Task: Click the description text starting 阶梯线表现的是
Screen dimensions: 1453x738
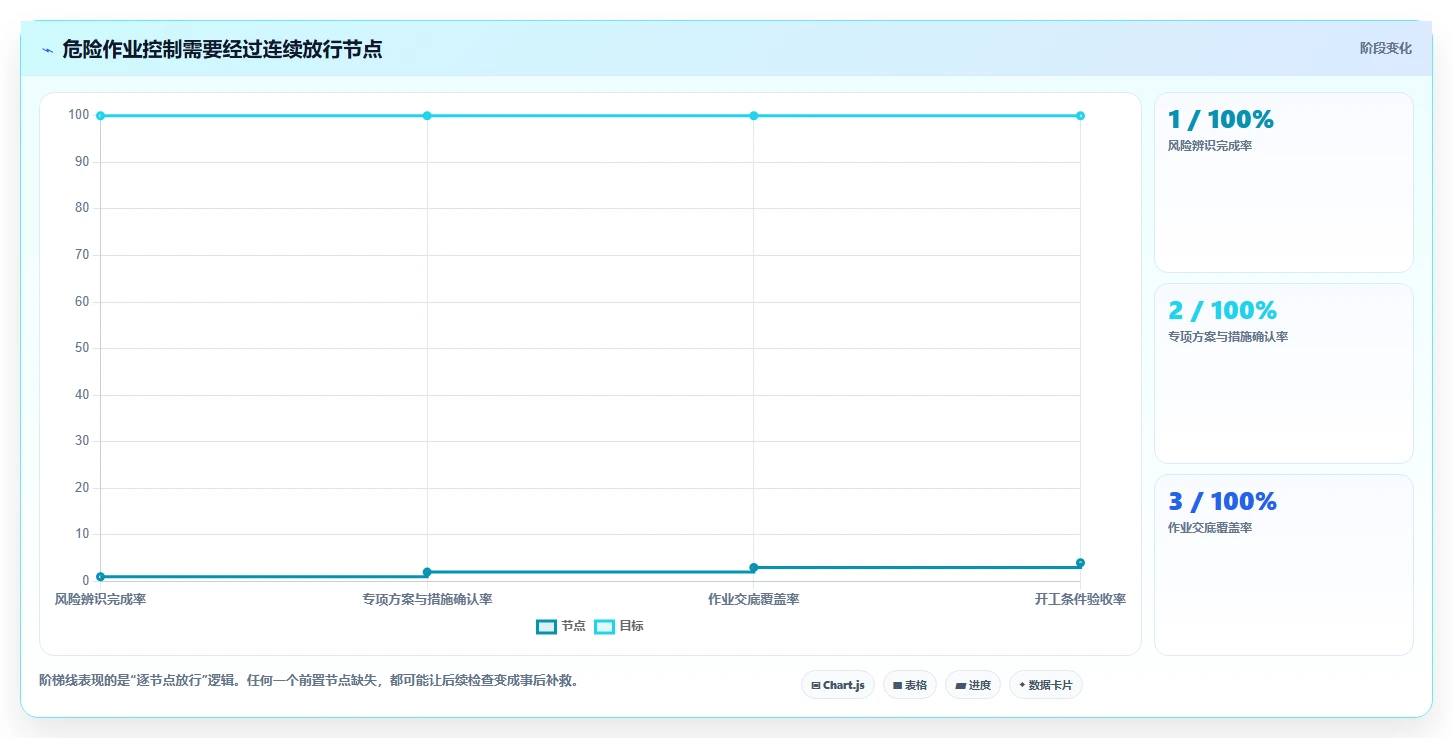Action: click(x=309, y=681)
